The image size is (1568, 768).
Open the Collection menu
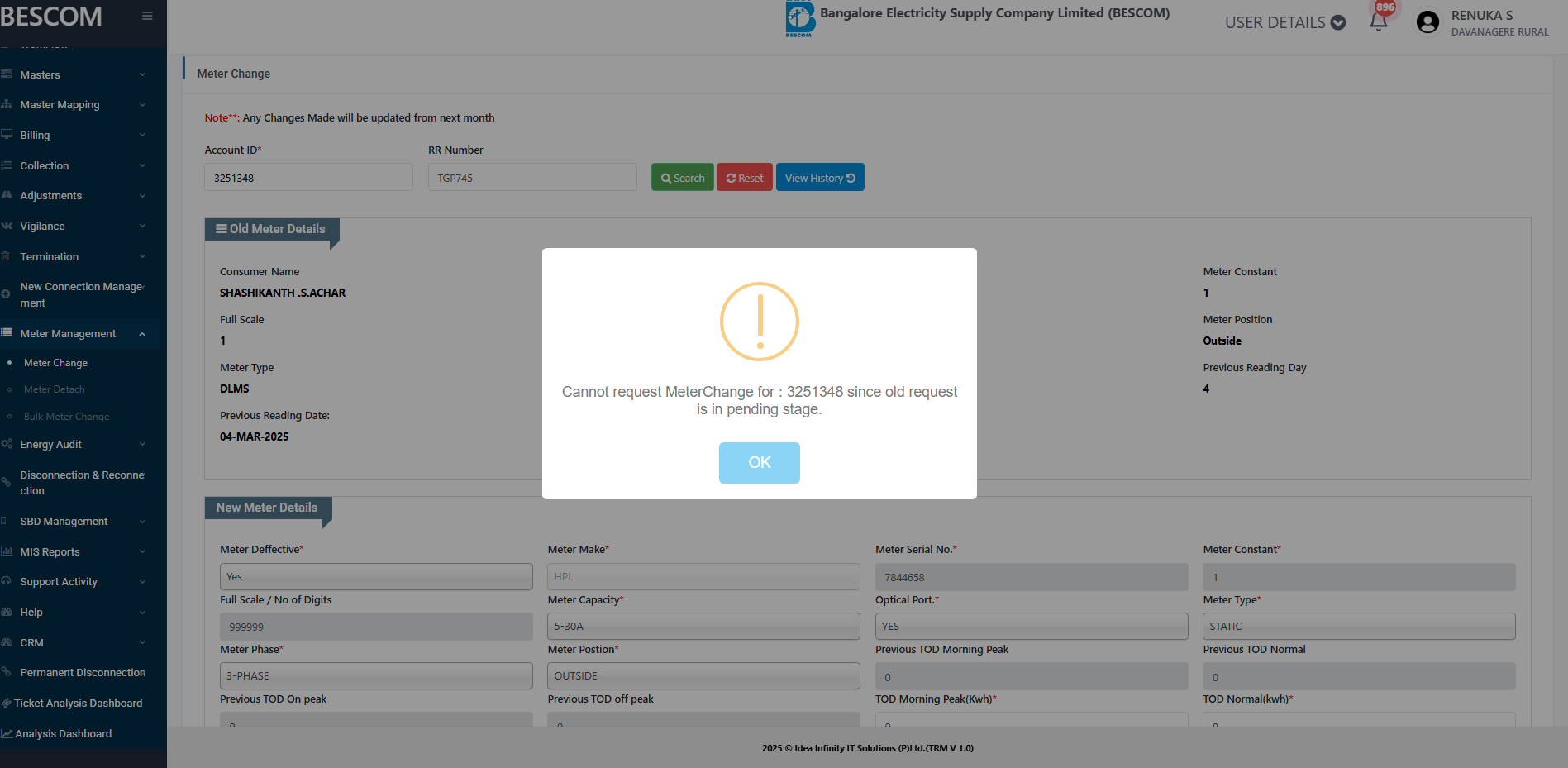(79, 166)
